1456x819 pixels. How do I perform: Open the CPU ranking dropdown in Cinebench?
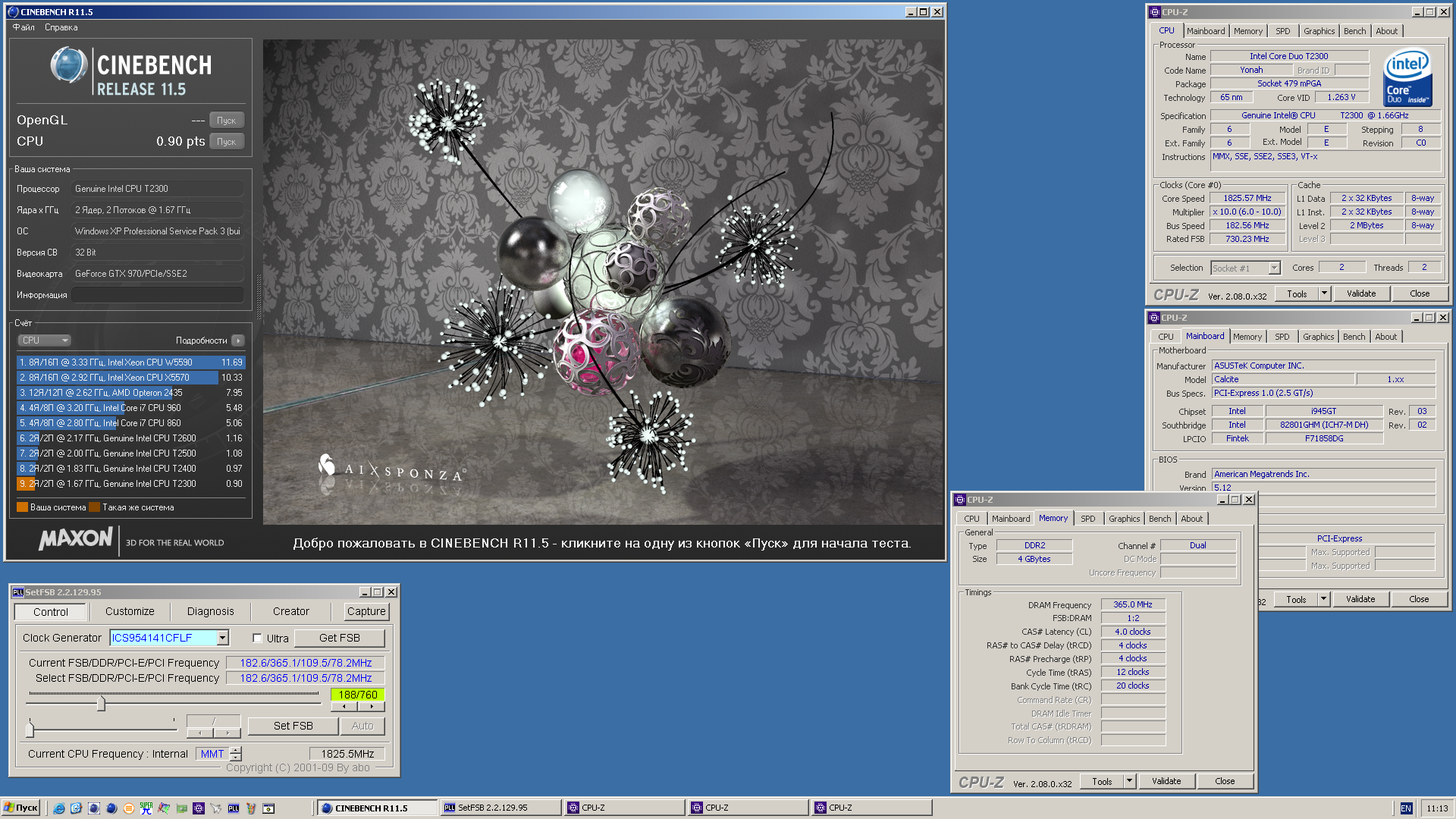45,340
